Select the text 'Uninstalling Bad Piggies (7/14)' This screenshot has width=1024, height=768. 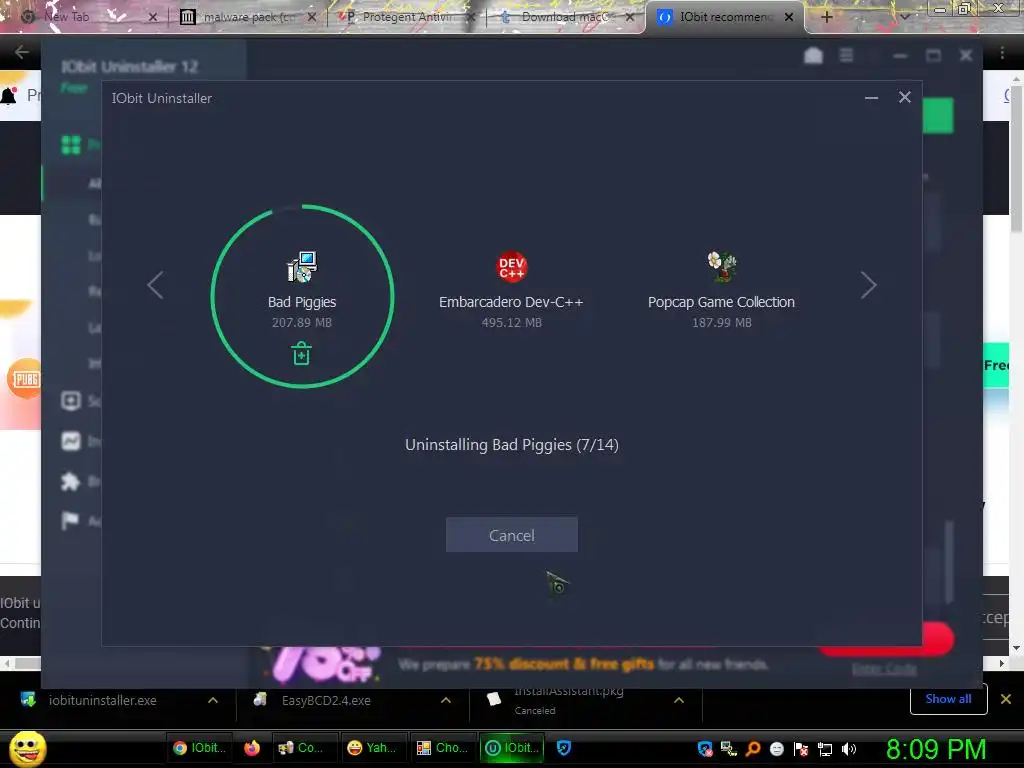(x=511, y=445)
